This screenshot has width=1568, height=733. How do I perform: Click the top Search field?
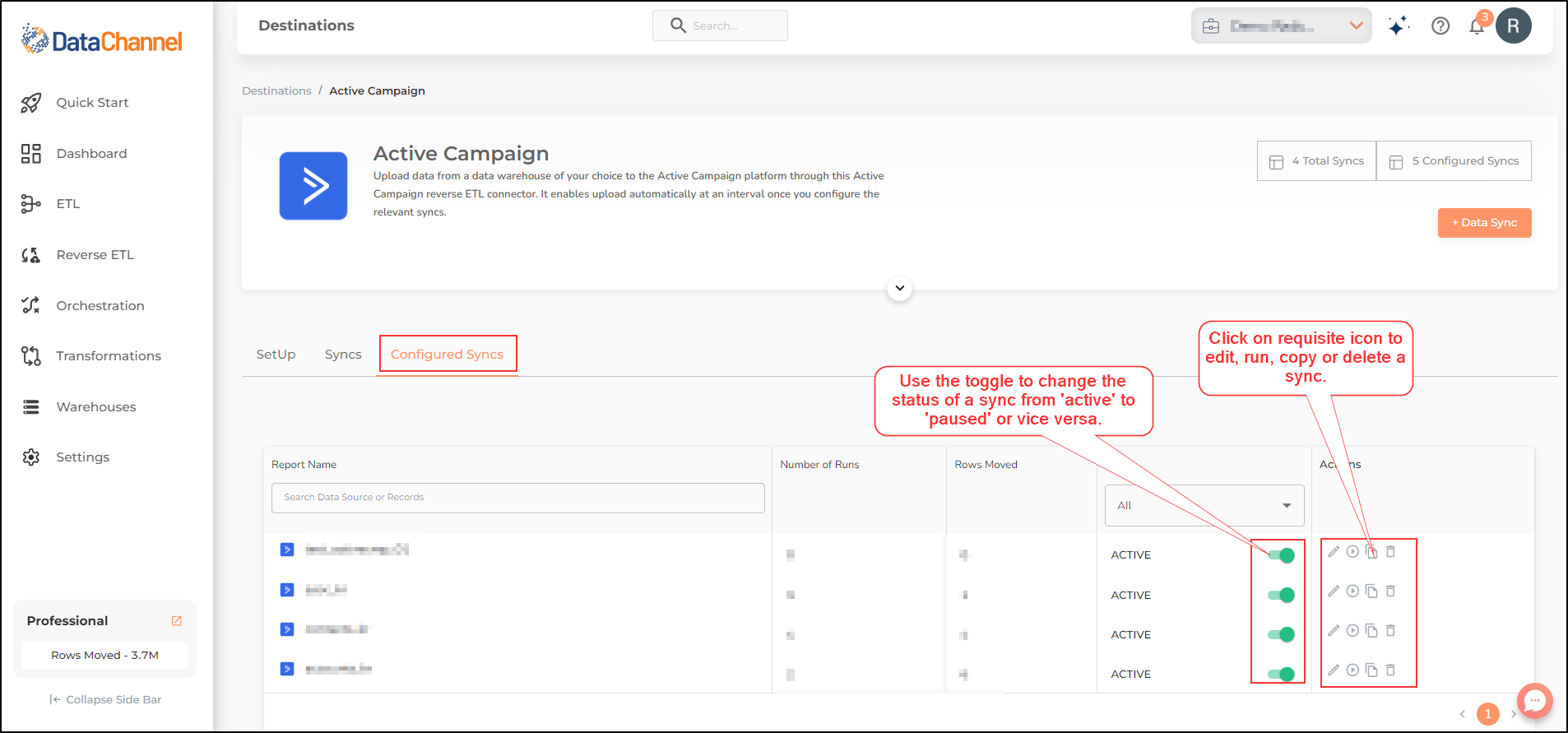click(x=720, y=26)
